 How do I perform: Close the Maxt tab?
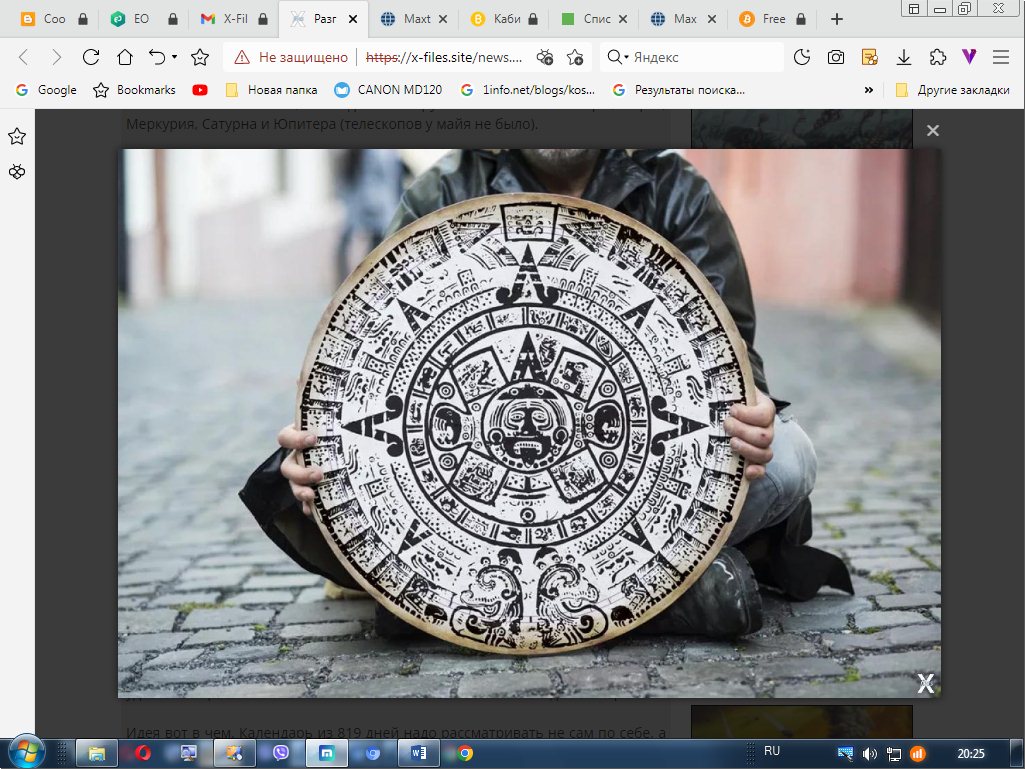443,20
